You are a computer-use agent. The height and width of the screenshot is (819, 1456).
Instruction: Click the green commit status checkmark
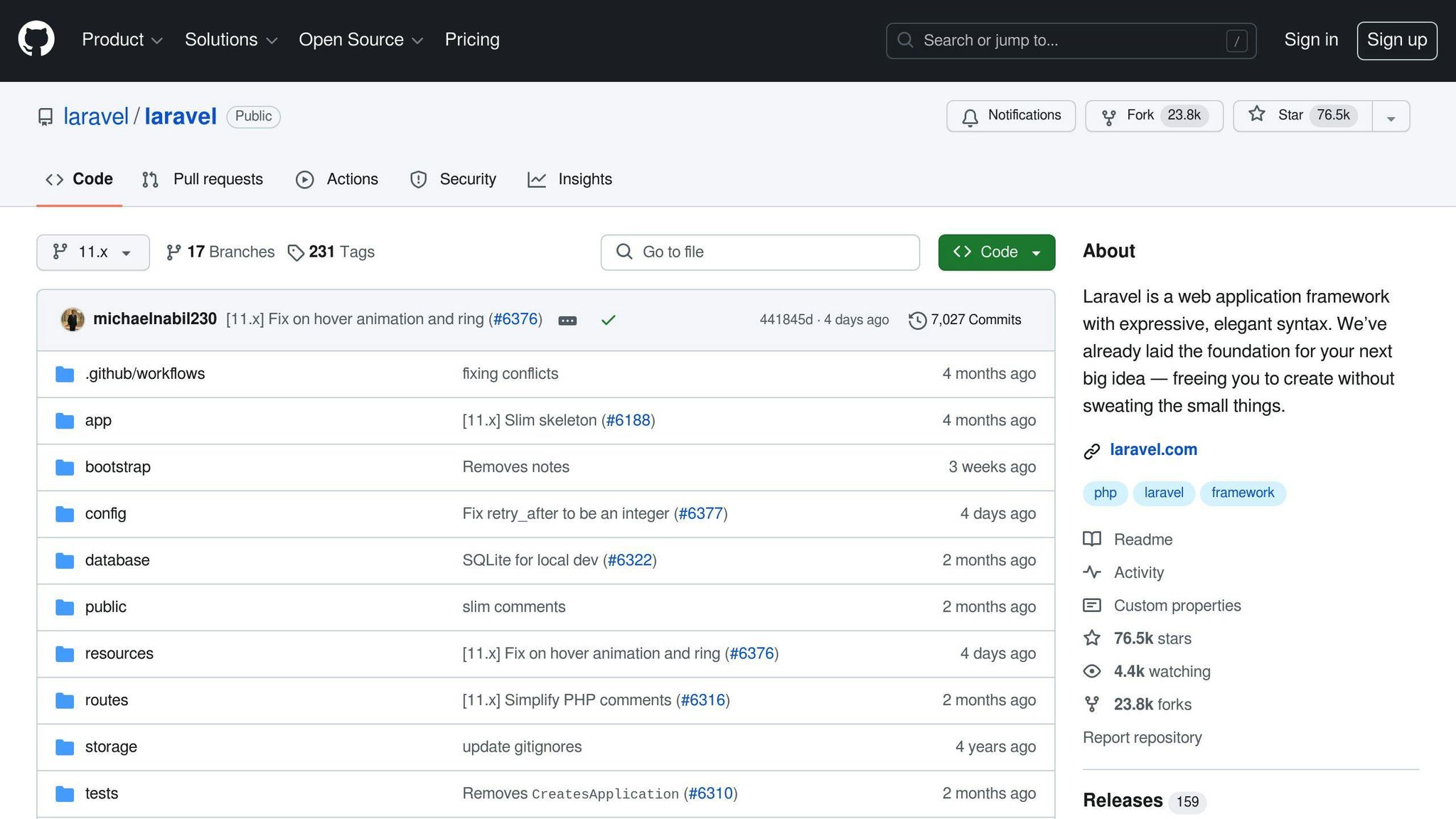[x=609, y=320]
